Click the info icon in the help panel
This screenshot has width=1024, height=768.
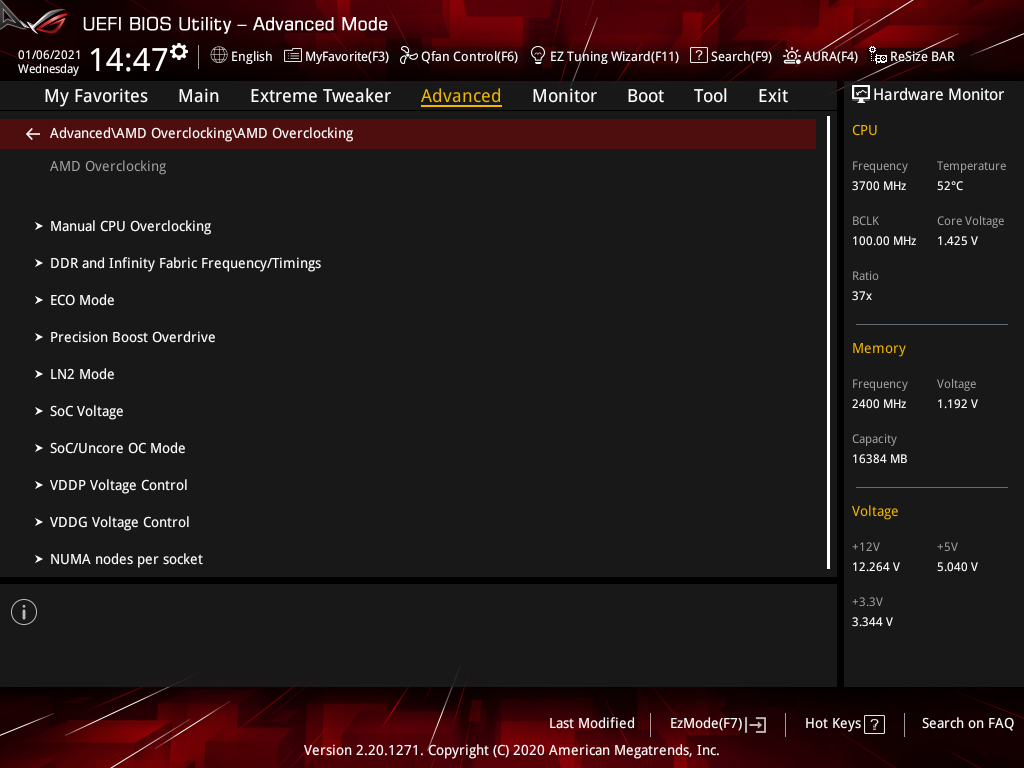[x=24, y=612]
